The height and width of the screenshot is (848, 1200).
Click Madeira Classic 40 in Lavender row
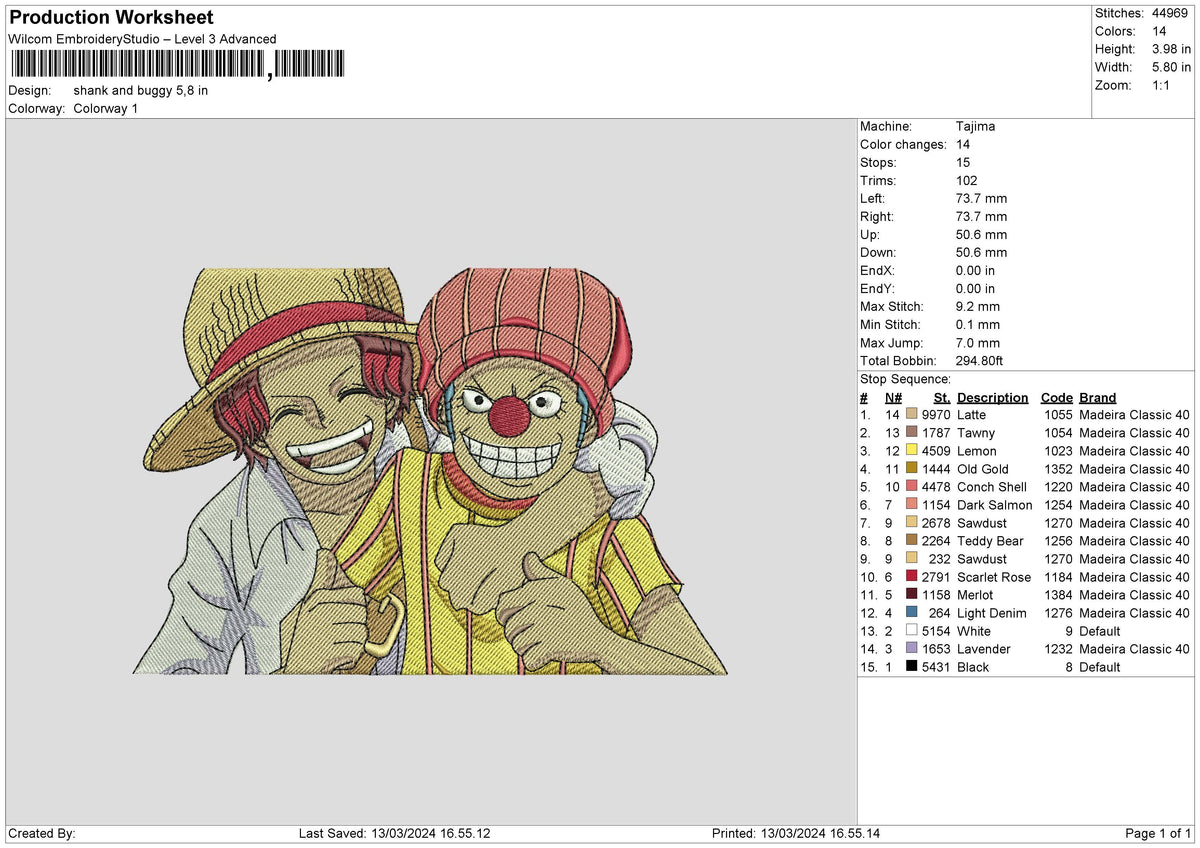(x=1134, y=649)
